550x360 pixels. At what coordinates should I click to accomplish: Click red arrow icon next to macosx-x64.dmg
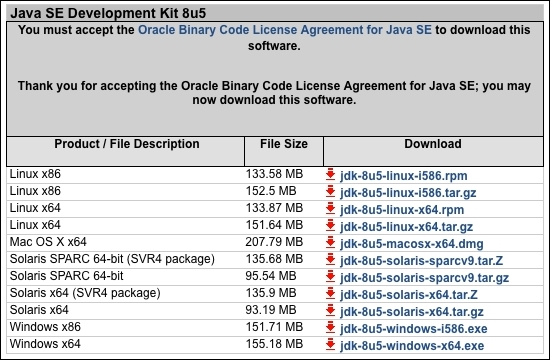pos(330,242)
